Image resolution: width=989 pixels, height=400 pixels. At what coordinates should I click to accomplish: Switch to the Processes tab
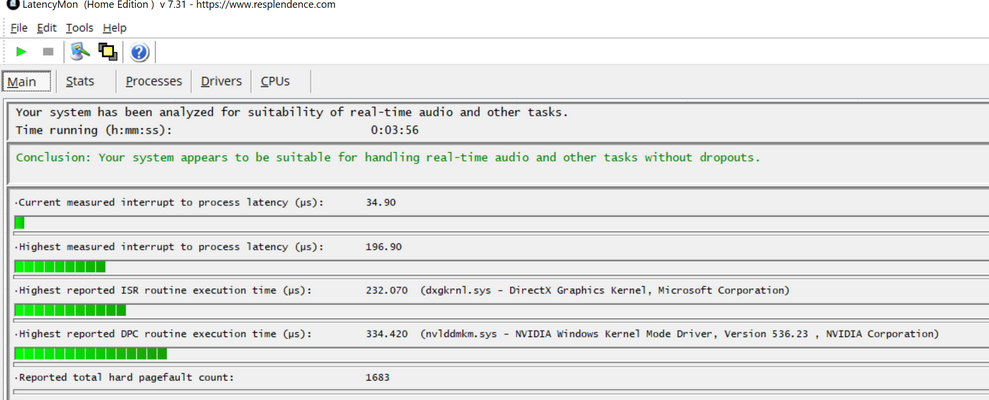153,81
